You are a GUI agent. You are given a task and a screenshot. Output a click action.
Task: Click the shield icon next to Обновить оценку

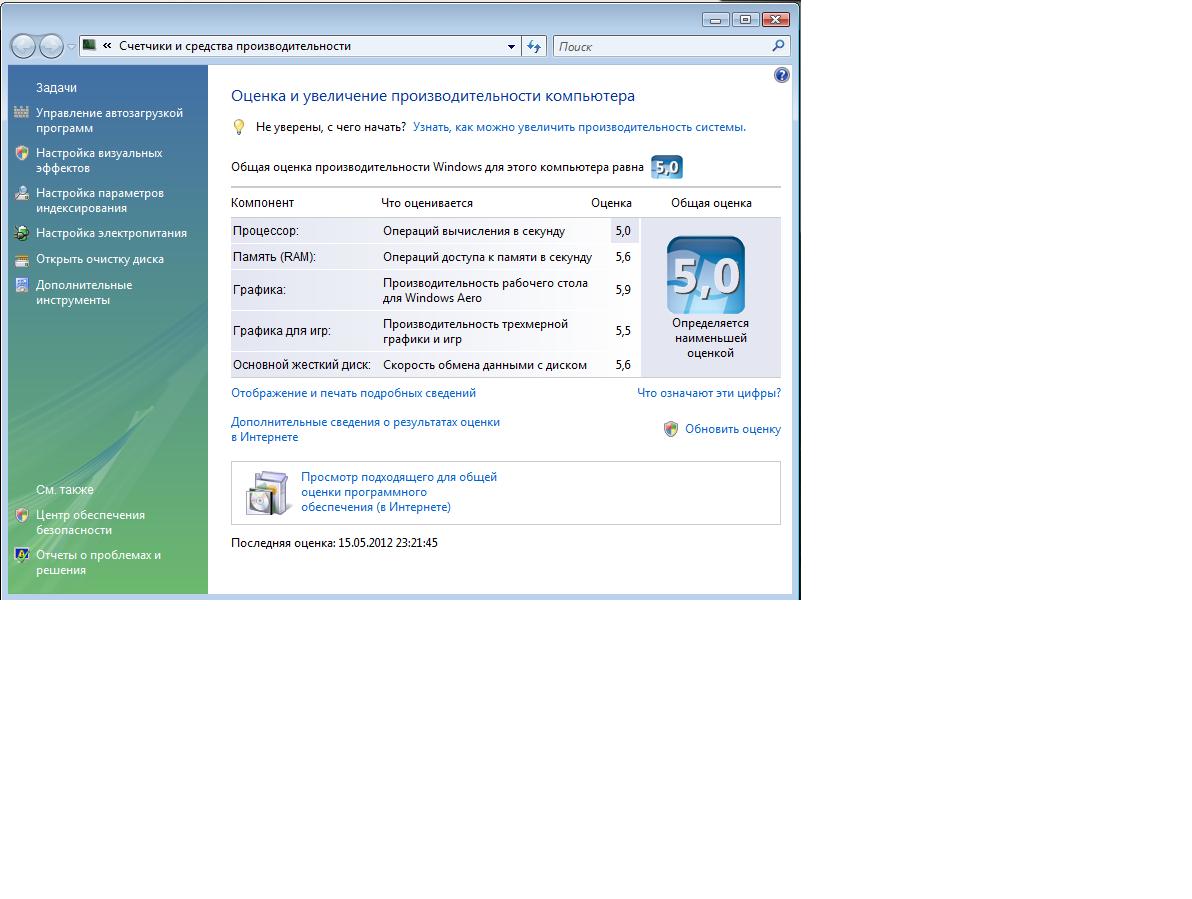[x=671, y=429]
